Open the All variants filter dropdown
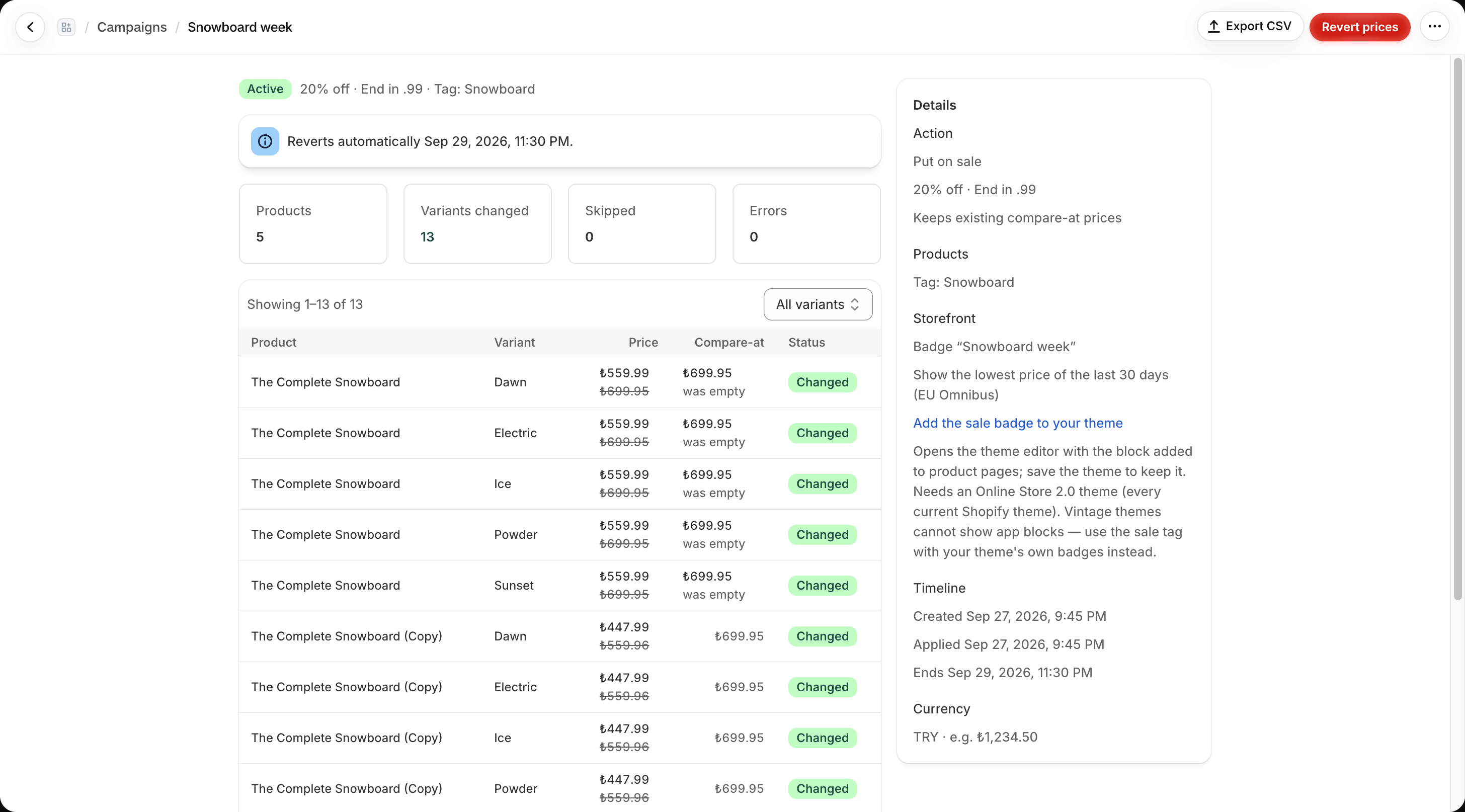 818,304
